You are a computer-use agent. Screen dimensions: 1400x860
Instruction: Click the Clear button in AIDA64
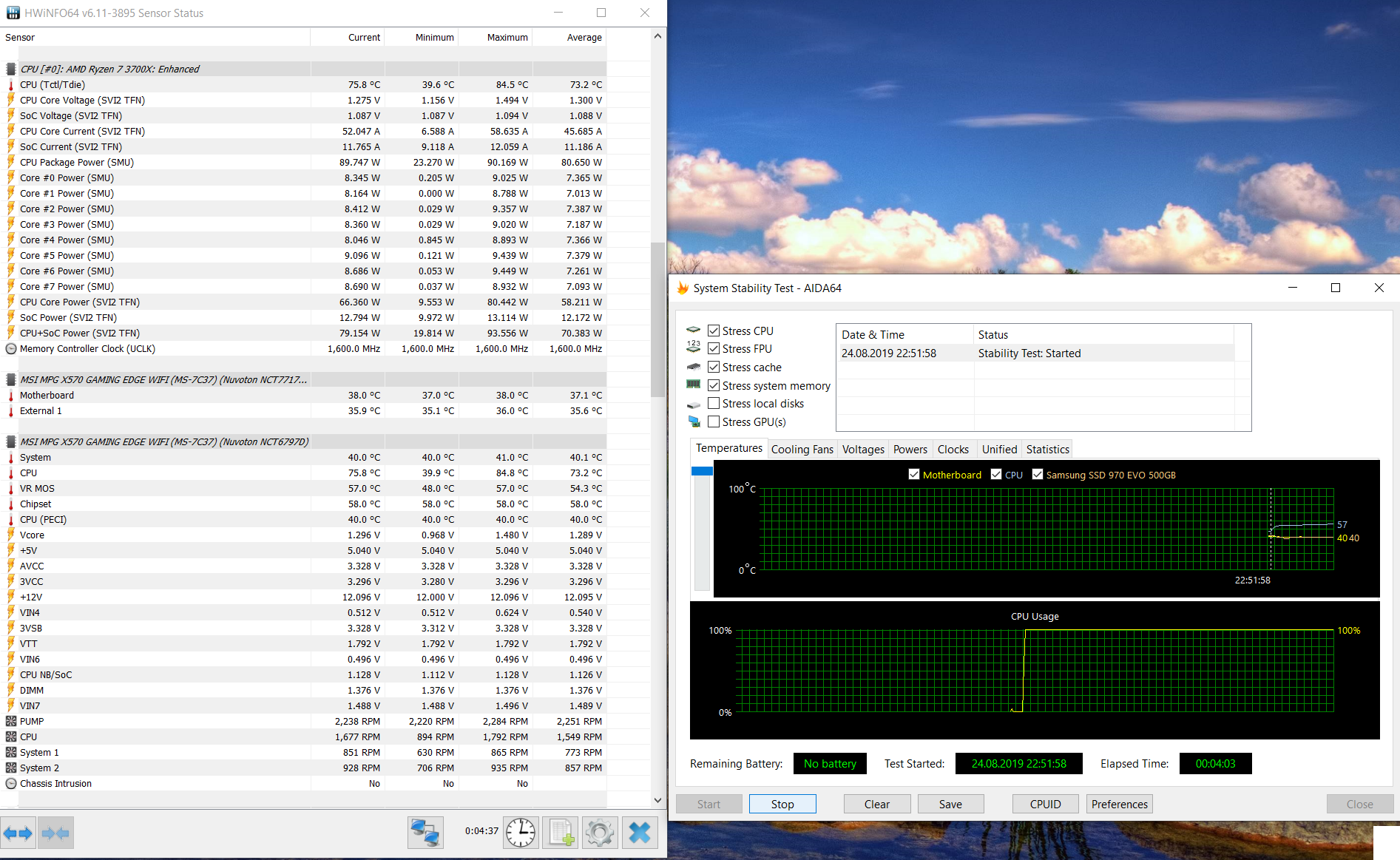(x=877, y=804)
